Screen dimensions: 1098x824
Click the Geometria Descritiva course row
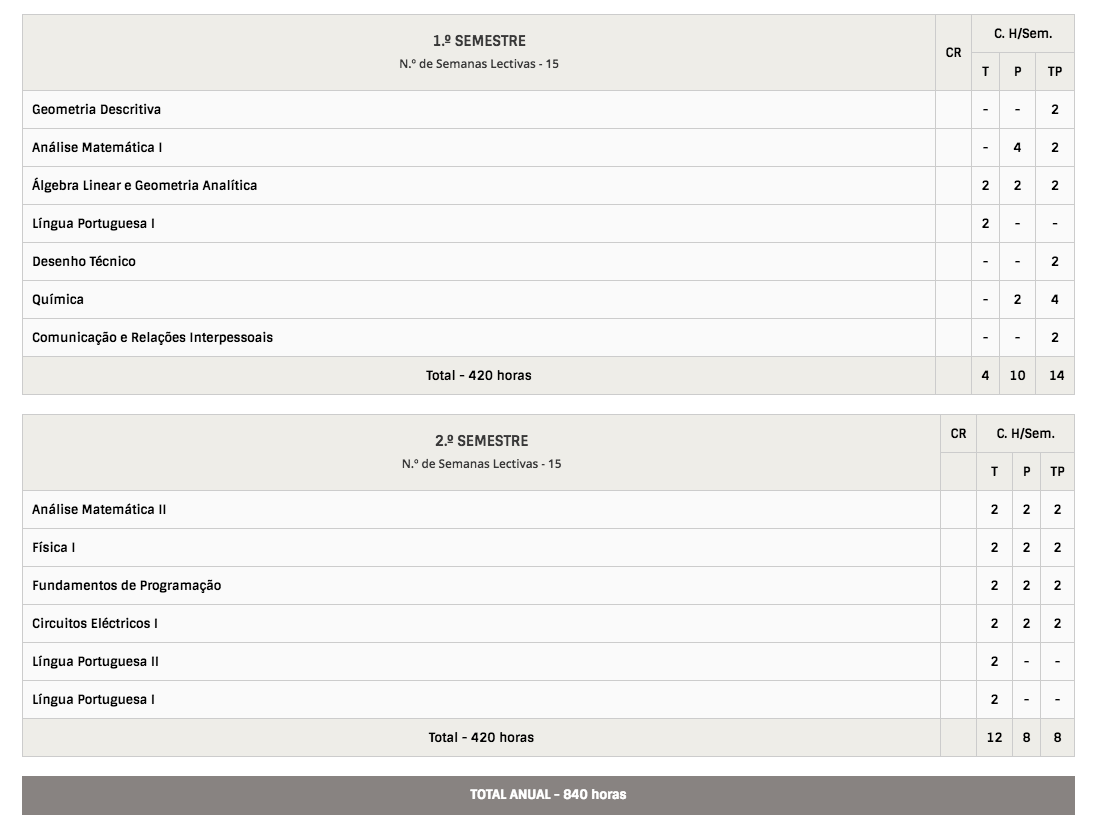tap(96, 109)
